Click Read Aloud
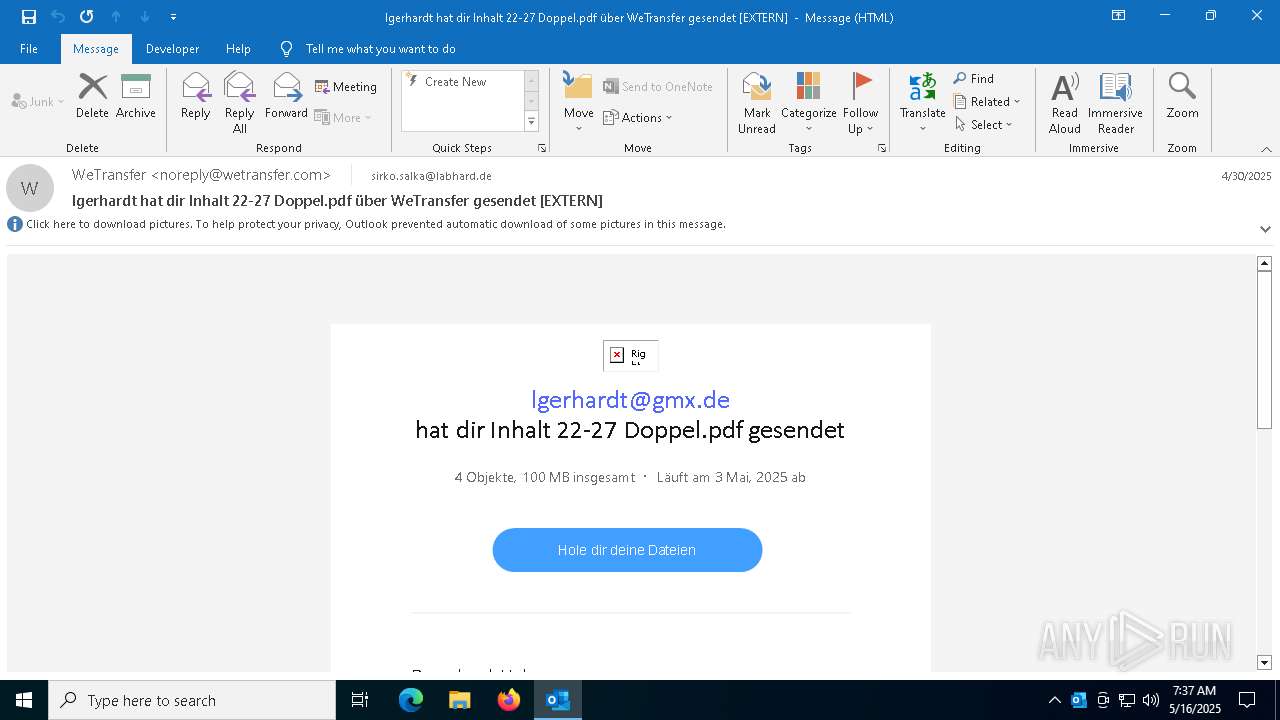The height and width of the screenshot is (720, 1280). (1065, 102)
